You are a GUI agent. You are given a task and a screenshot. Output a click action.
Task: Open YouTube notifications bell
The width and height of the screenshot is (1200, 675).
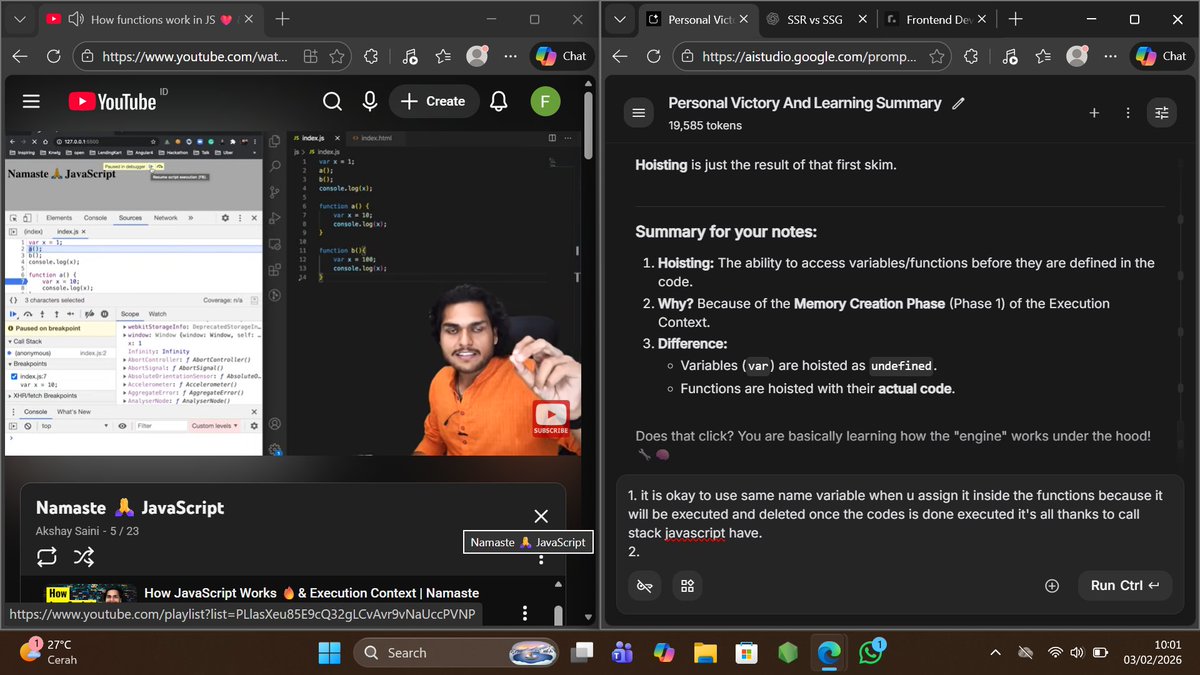499,101
